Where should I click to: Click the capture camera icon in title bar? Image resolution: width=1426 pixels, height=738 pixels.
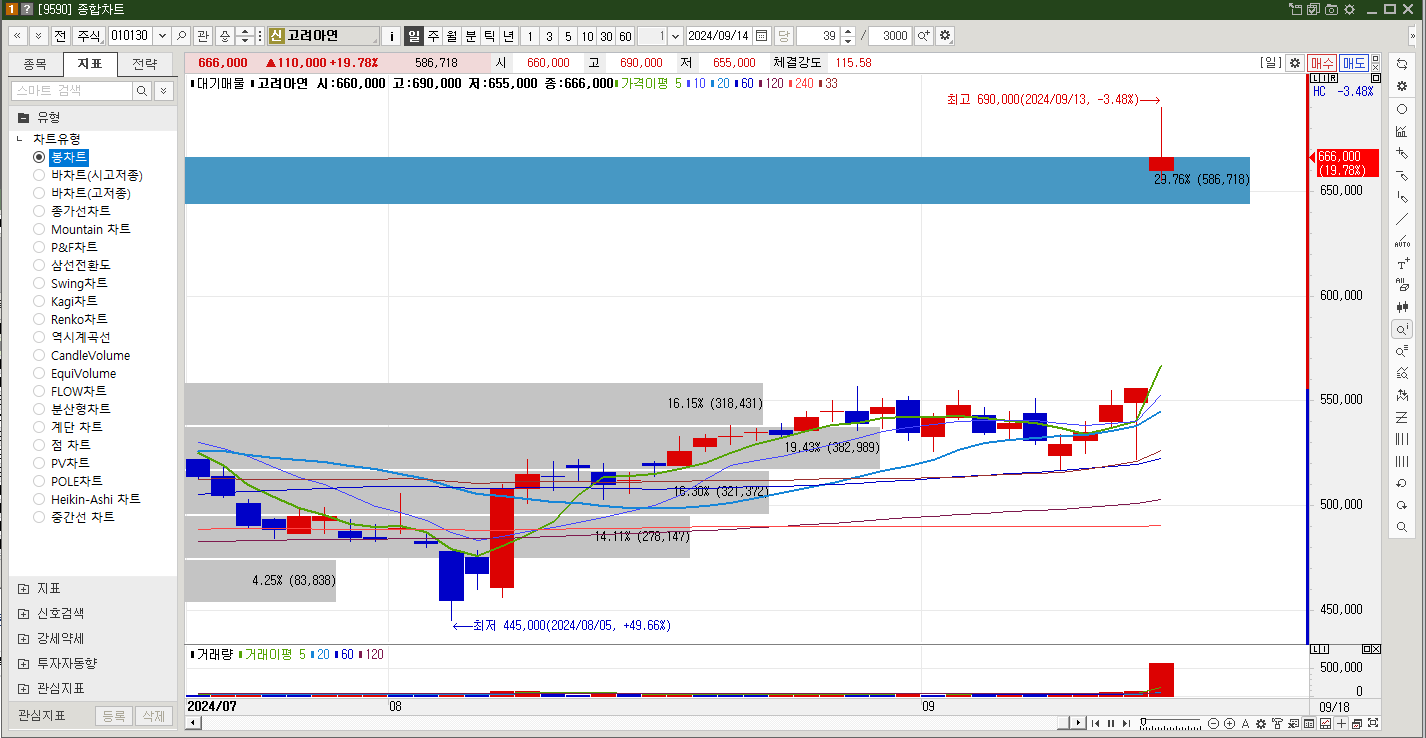click(x=1331, y=9)
